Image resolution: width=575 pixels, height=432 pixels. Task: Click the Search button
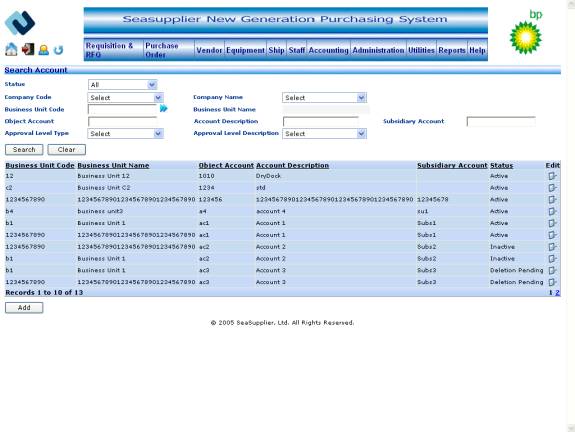point(24,150)
